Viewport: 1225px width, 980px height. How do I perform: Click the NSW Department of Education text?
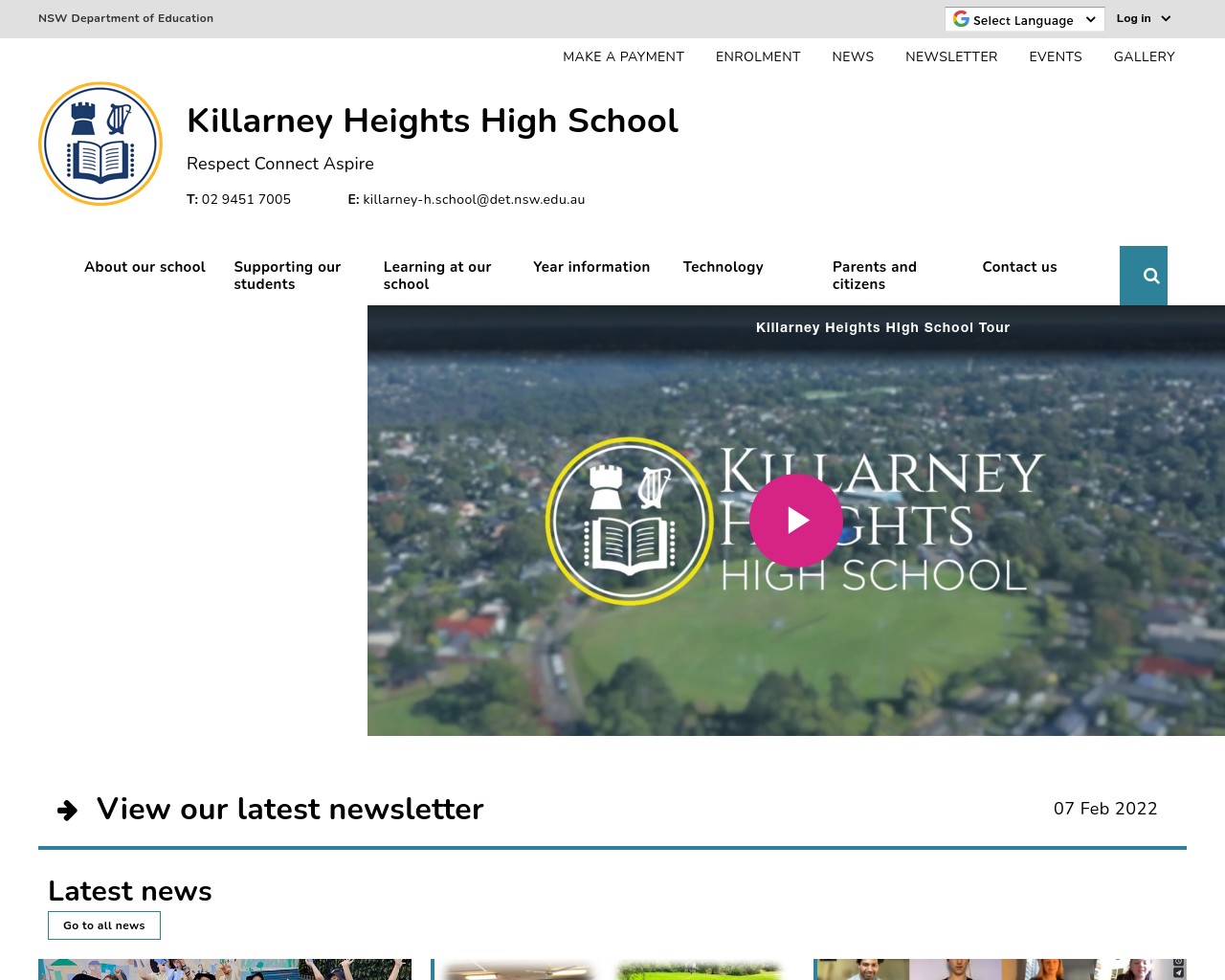click(x=125, y=18)
